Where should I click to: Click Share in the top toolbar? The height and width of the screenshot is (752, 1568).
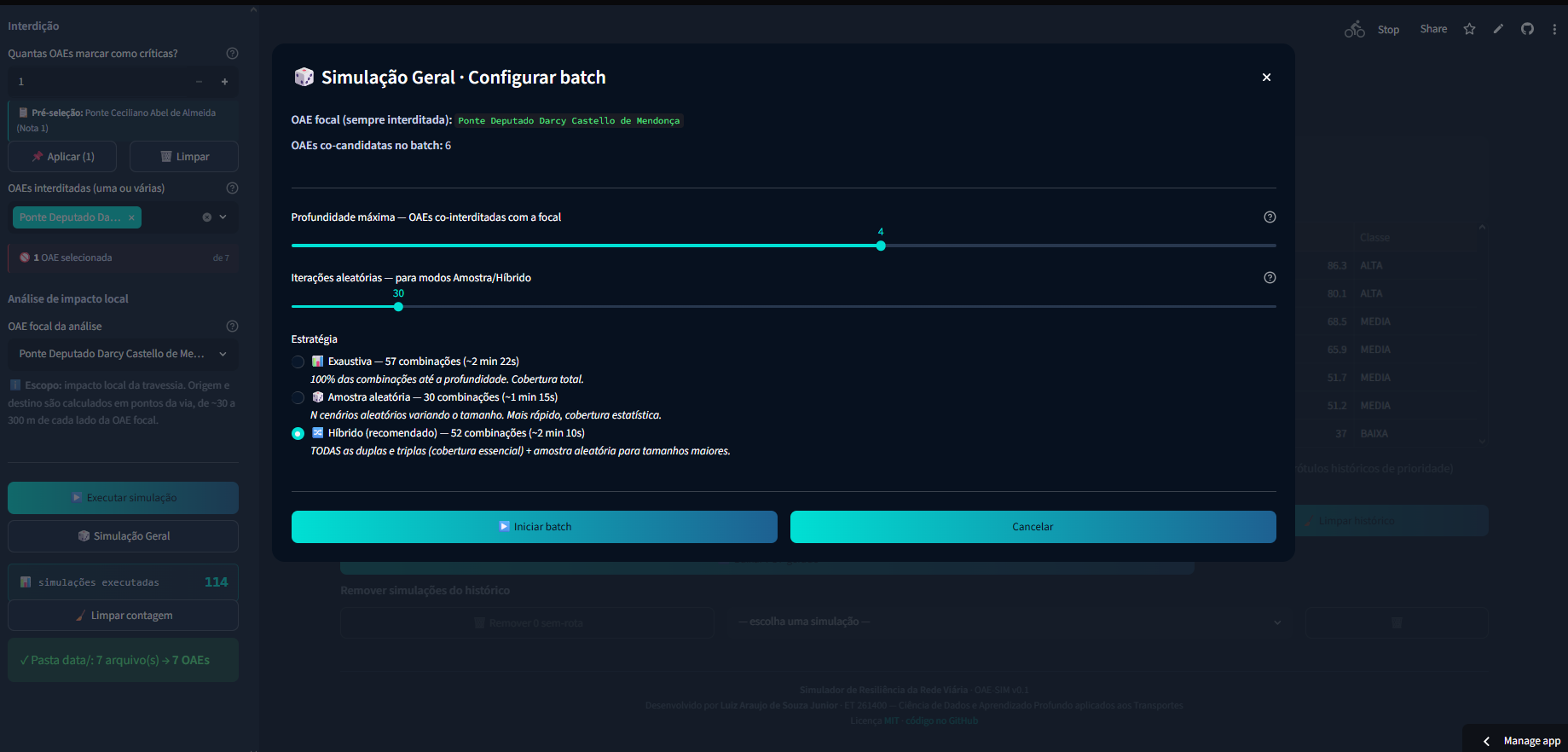pyautogui.click(x=1433, y=29)
